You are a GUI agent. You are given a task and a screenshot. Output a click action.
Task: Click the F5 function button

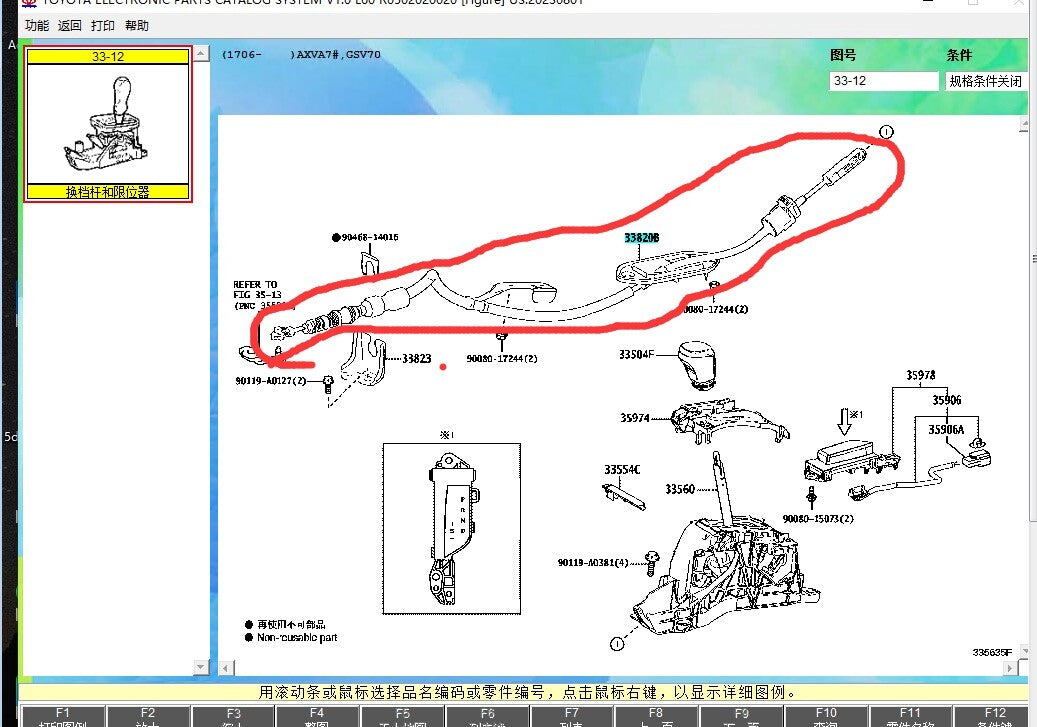click(402, 716)
